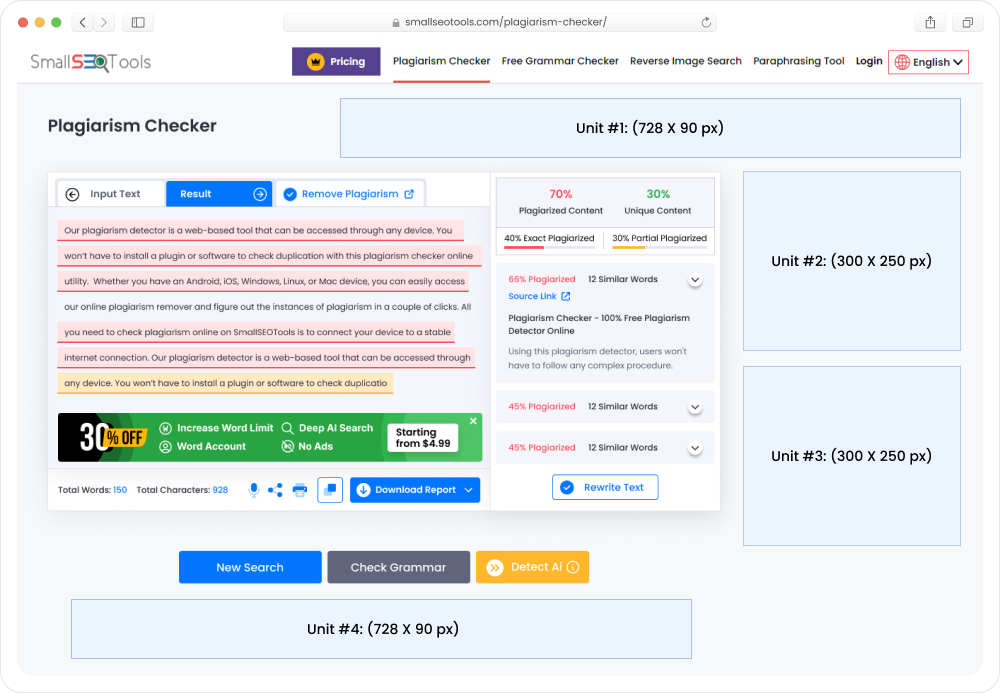The height and width of the screenshot is (693, 1000).
Task: Click the Rewrite Text button
Action: 605,487
